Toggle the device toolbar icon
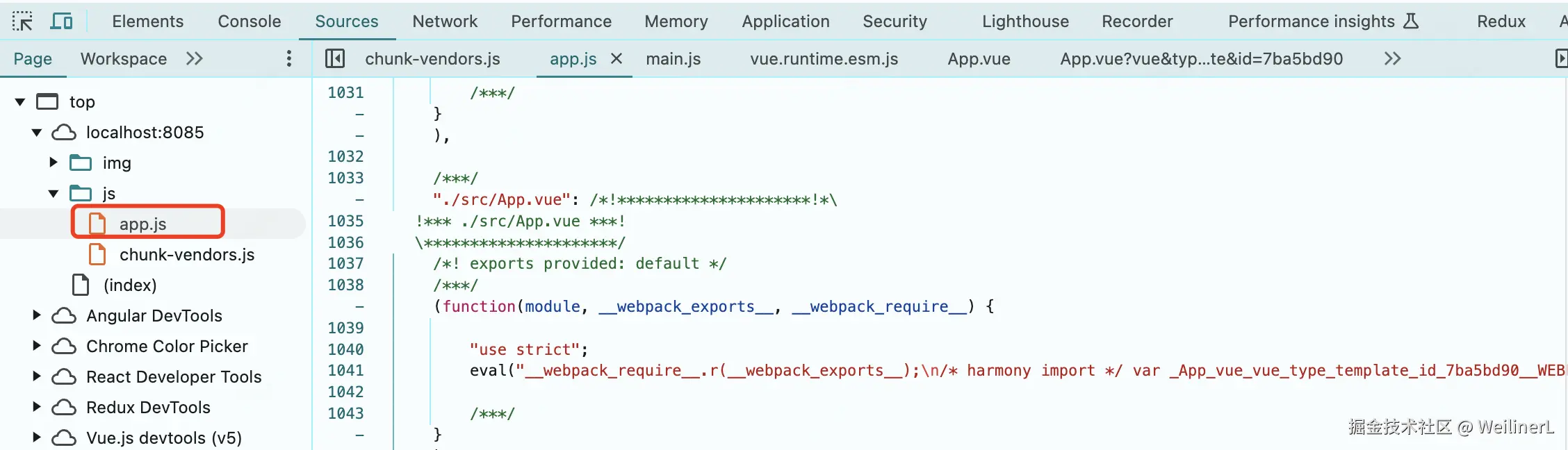The width and height of the screenshot is (1568, 450). 61,22
